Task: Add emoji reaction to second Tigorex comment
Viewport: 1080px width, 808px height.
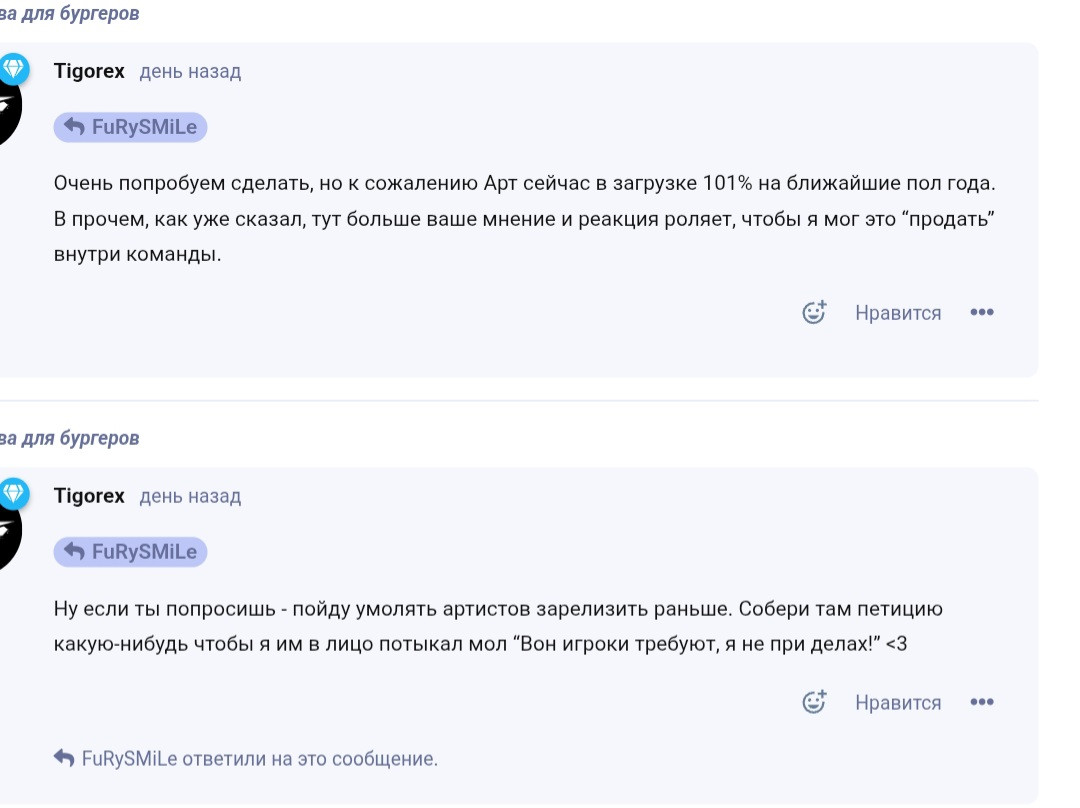Action: click(x=814, y=702)
